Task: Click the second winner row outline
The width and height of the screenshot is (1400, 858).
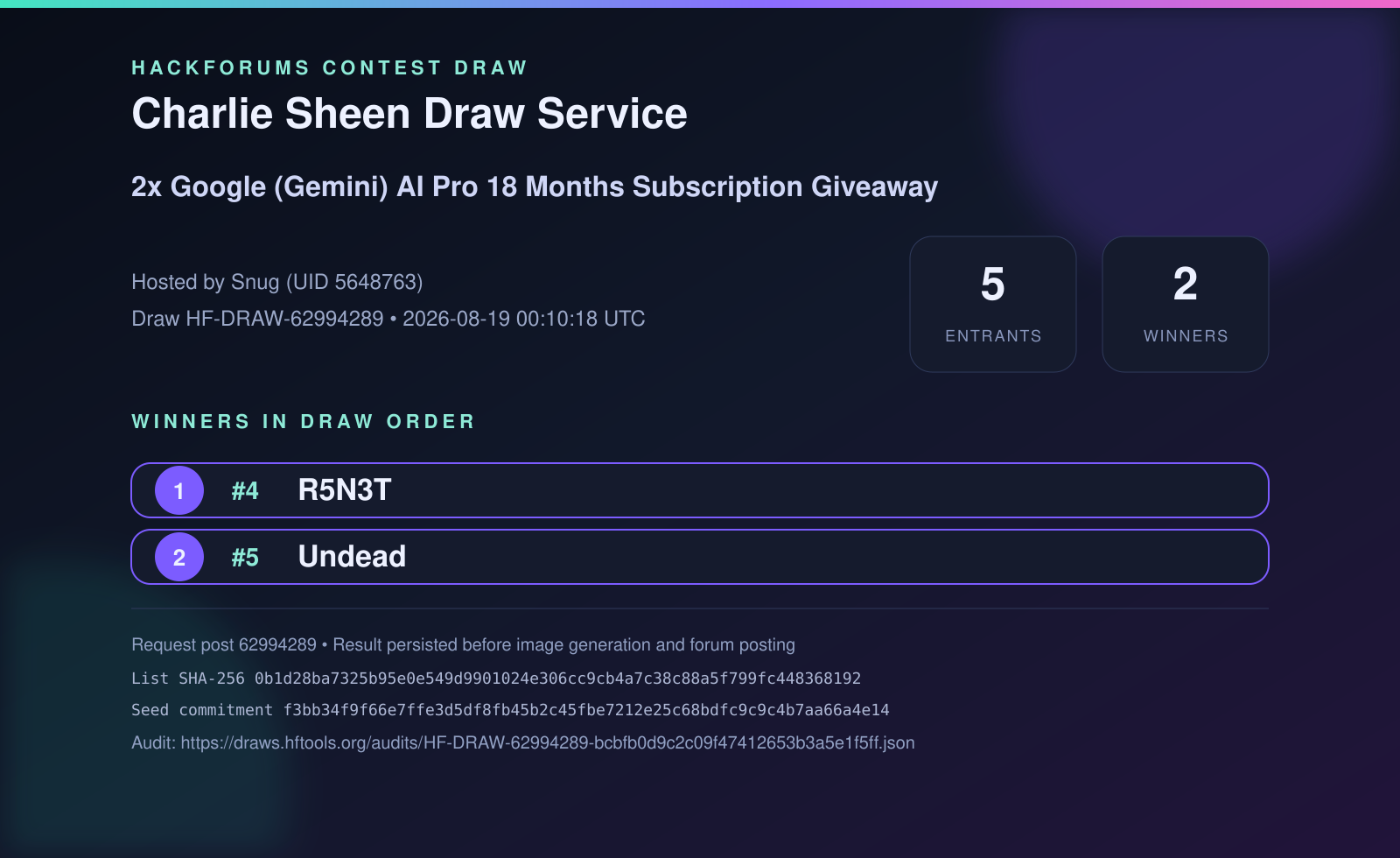Action: pyautogui.click(x=700, y=557)
